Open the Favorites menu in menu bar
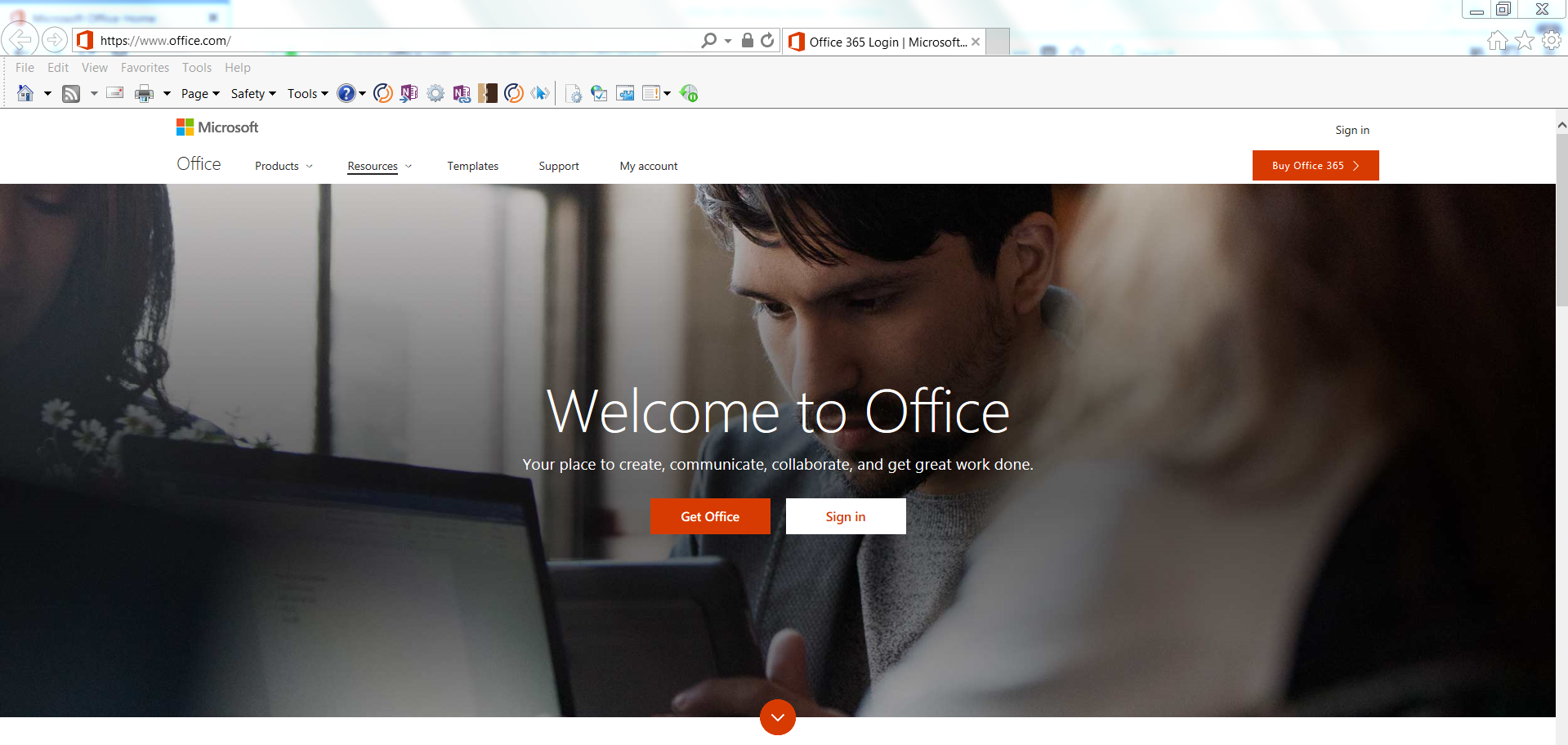Viewport: 1568px width, 745px height. [145, 68]
